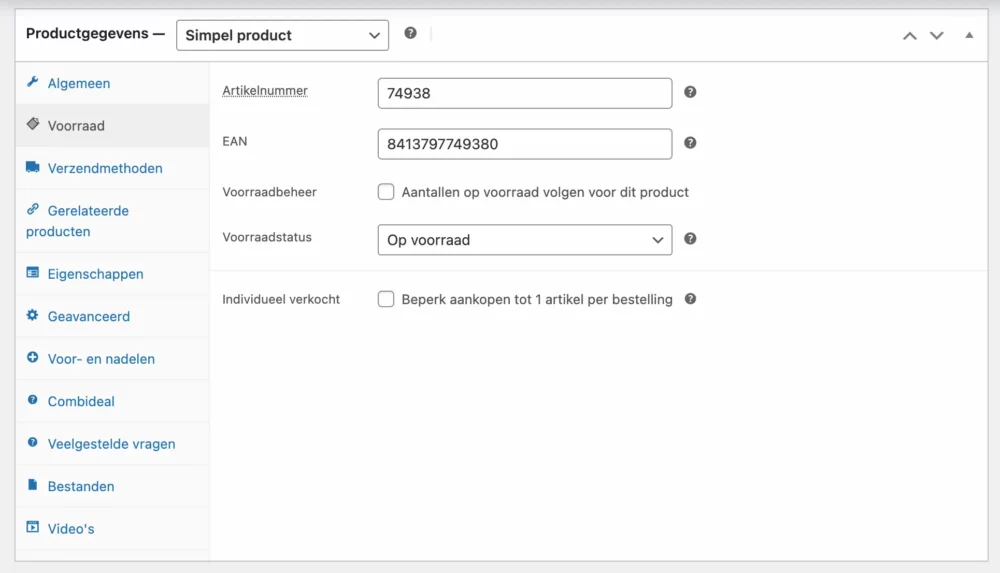Move Productgegevens panel down with arrow
This screenshot has width=1000, height=573.
point(936,36)
